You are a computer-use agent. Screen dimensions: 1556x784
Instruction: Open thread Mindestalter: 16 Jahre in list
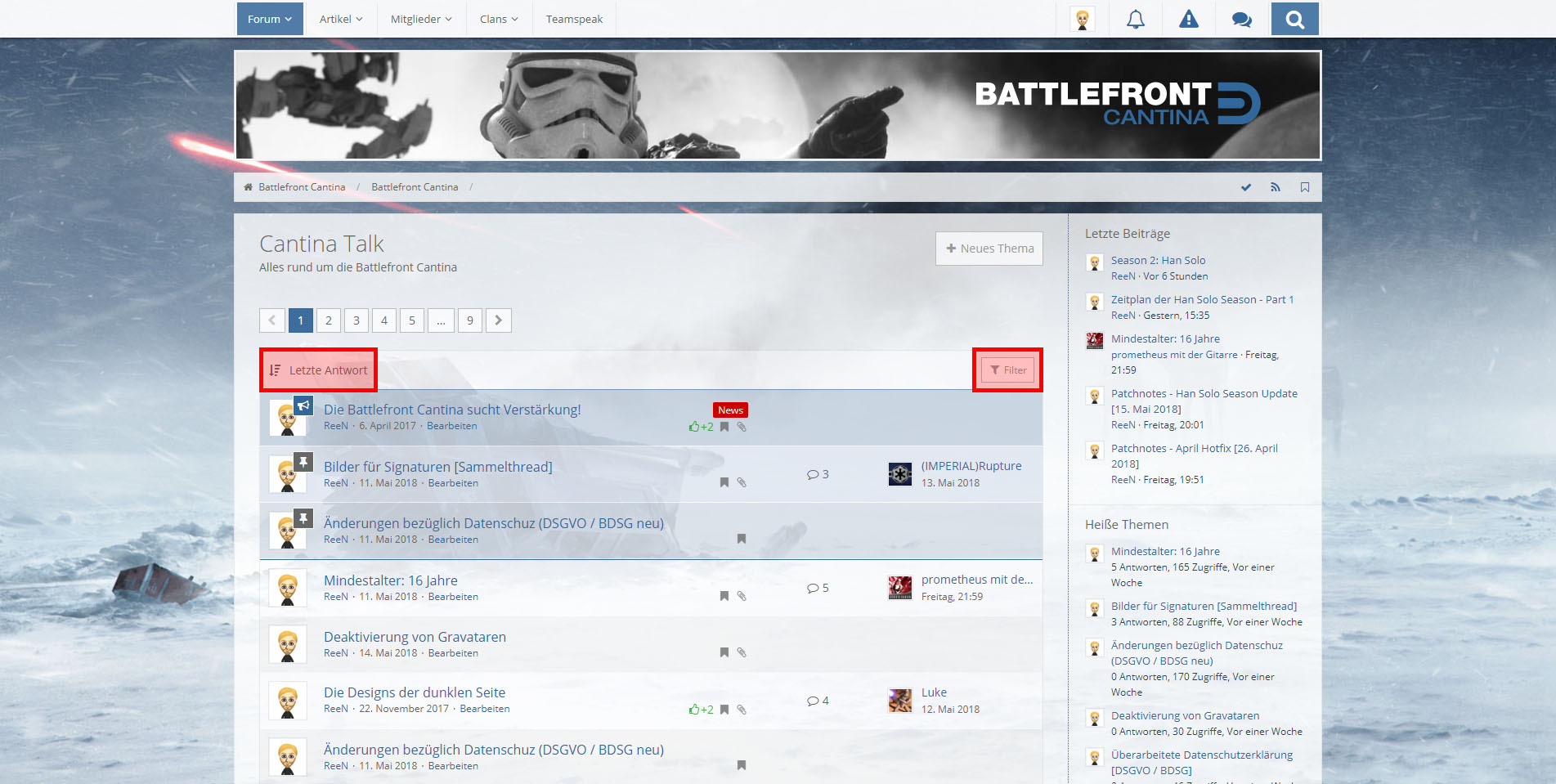point(391,580)
